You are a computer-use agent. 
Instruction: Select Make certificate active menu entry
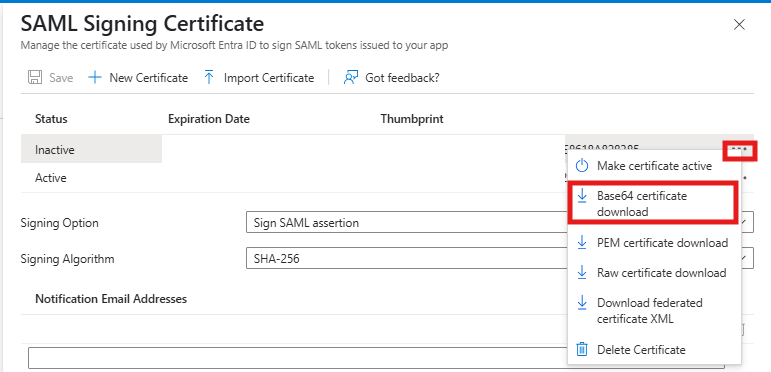tap(653, 166)
